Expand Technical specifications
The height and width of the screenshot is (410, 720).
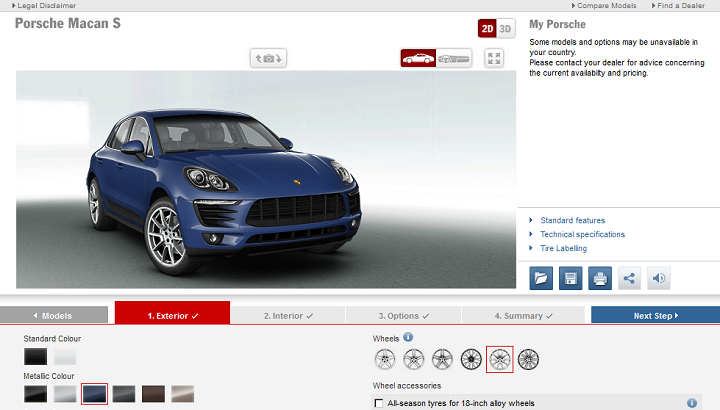582,234
